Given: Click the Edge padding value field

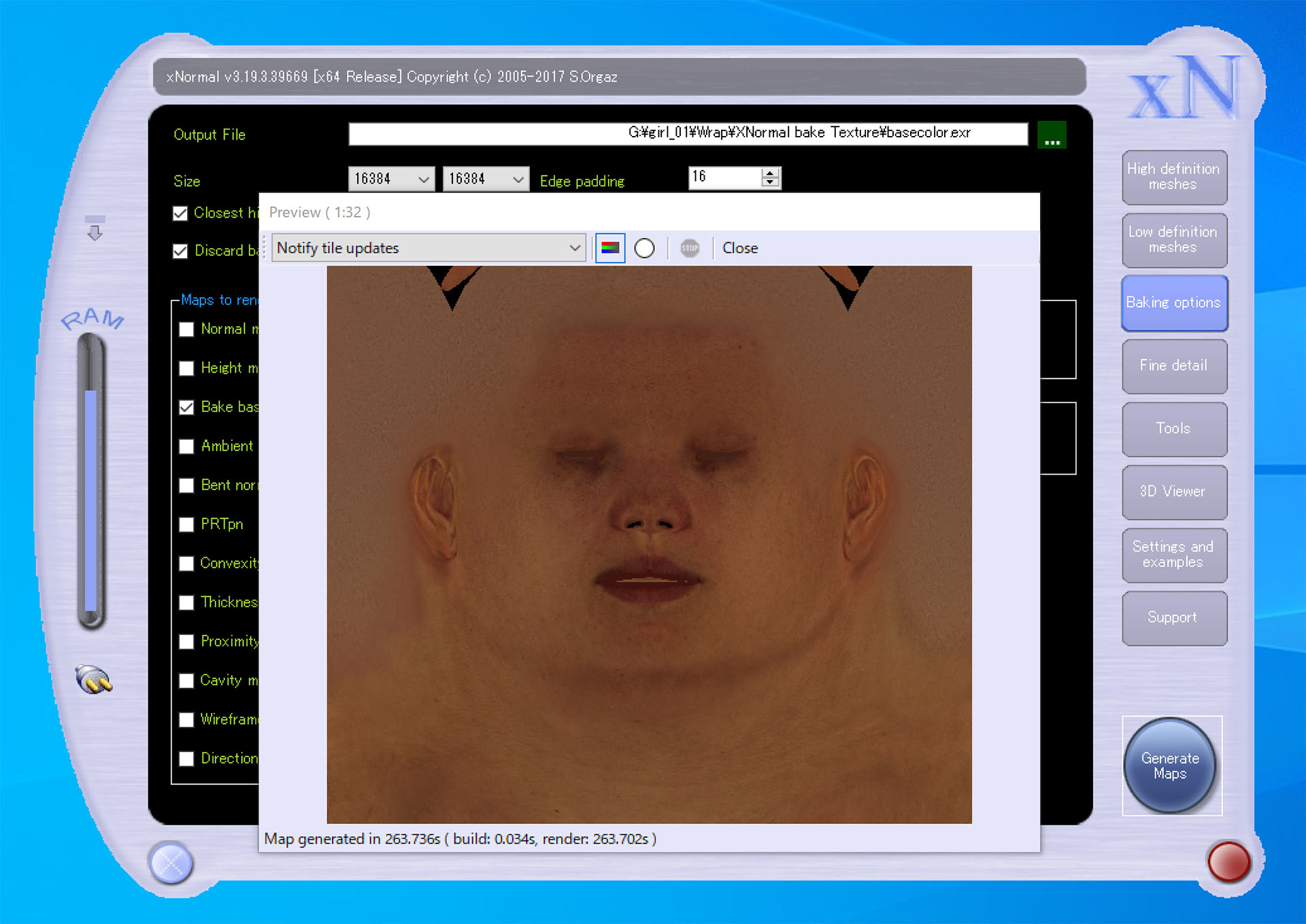Looking at the screenshot, I should click(726, 177).
